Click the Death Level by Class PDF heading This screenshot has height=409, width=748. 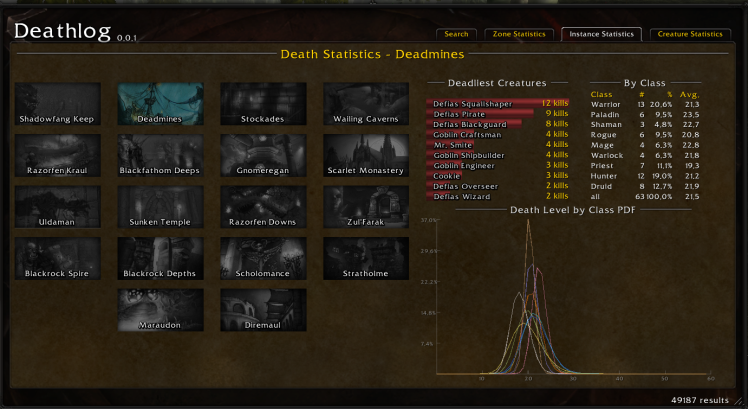tap(572, 210)
